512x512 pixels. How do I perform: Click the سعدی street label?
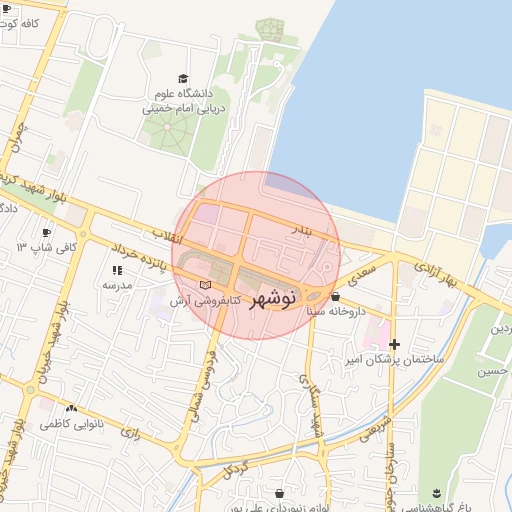(361, 275)
